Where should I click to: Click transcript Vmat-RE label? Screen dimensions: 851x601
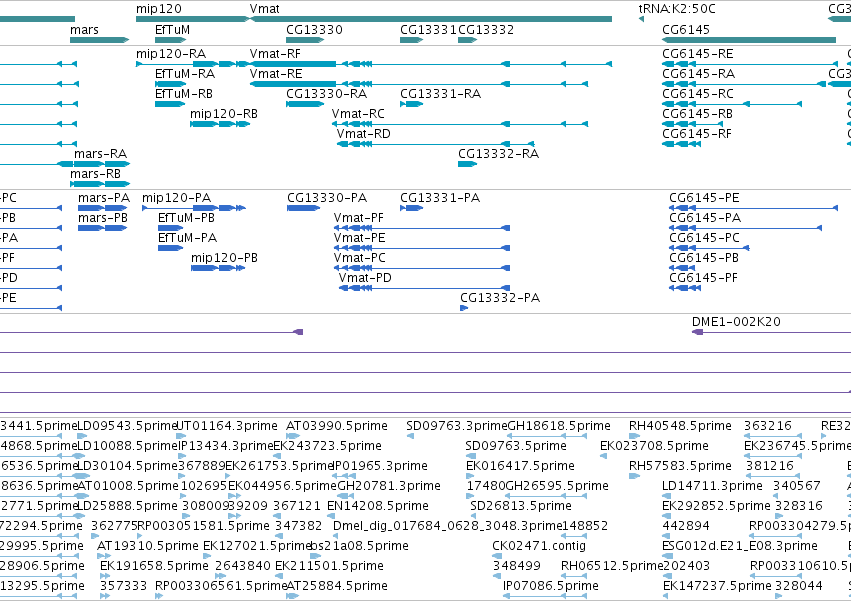click(x=276, y=74)
